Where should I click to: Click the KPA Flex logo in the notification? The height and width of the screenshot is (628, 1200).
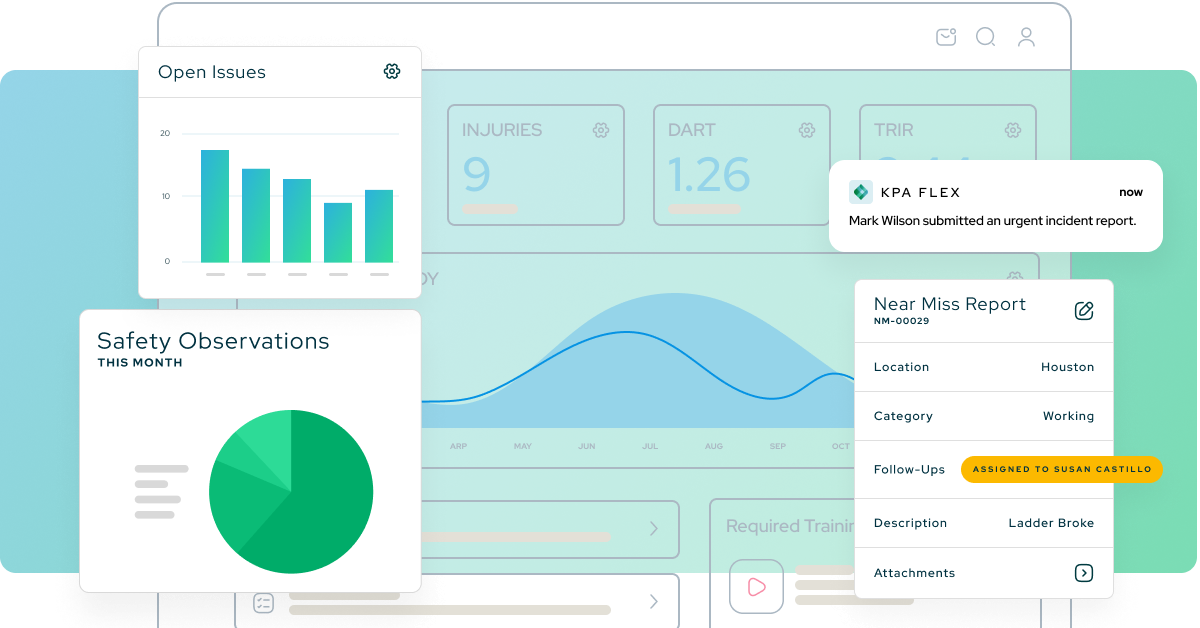[860, 192]
